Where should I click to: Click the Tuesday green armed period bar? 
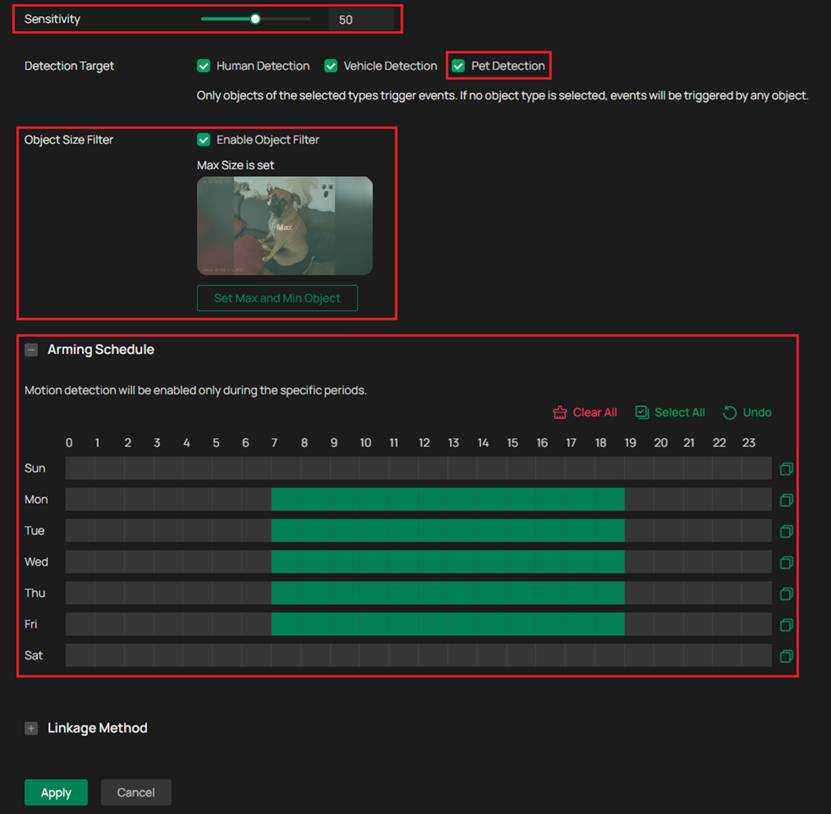(x=448, y=530)
